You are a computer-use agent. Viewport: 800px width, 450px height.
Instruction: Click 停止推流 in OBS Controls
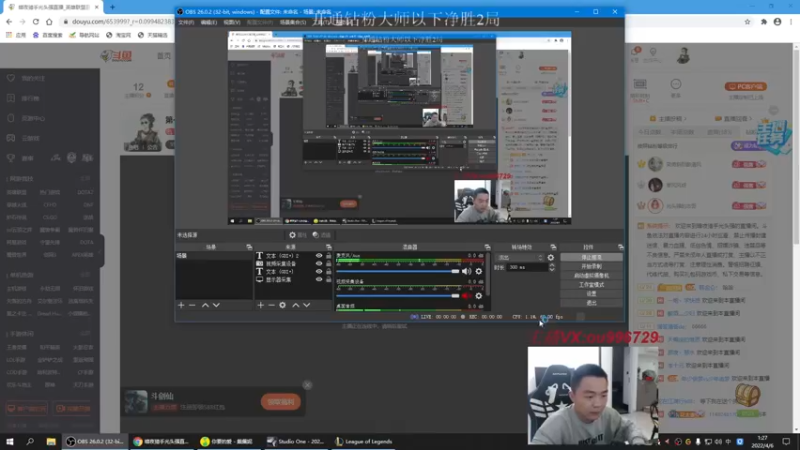(x=591, y=258)
